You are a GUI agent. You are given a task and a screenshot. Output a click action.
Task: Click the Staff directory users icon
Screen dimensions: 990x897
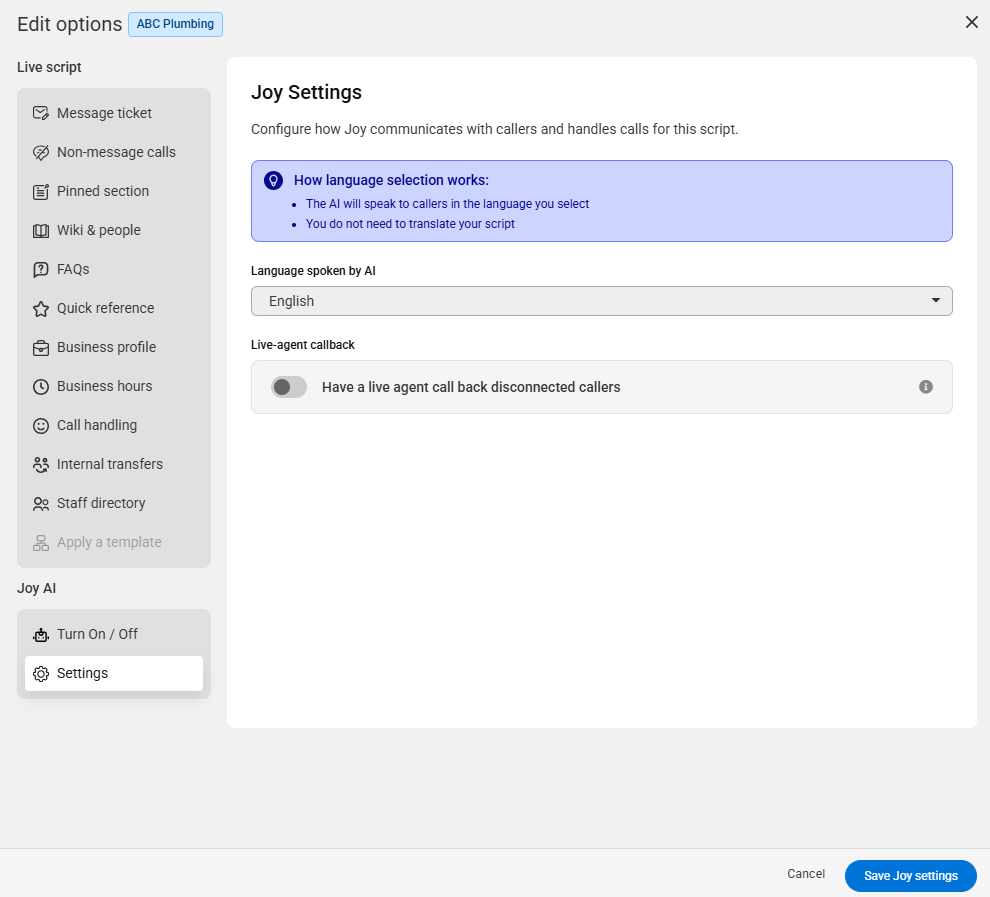tap(41, 504)
